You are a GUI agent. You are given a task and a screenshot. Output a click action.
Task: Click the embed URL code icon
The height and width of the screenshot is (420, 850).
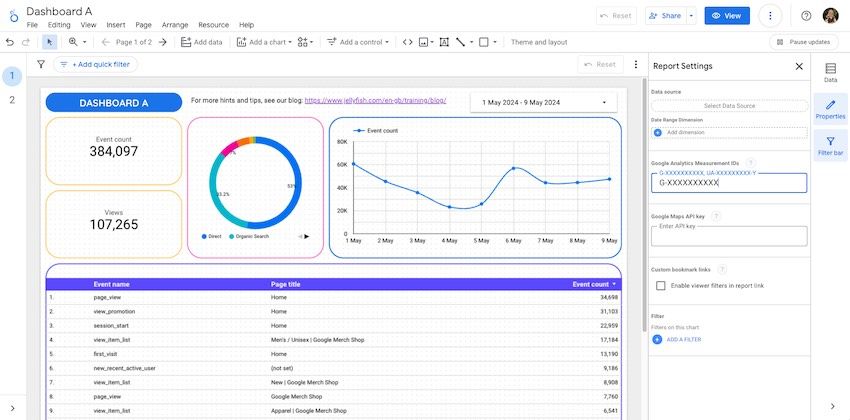click(407, 42)
